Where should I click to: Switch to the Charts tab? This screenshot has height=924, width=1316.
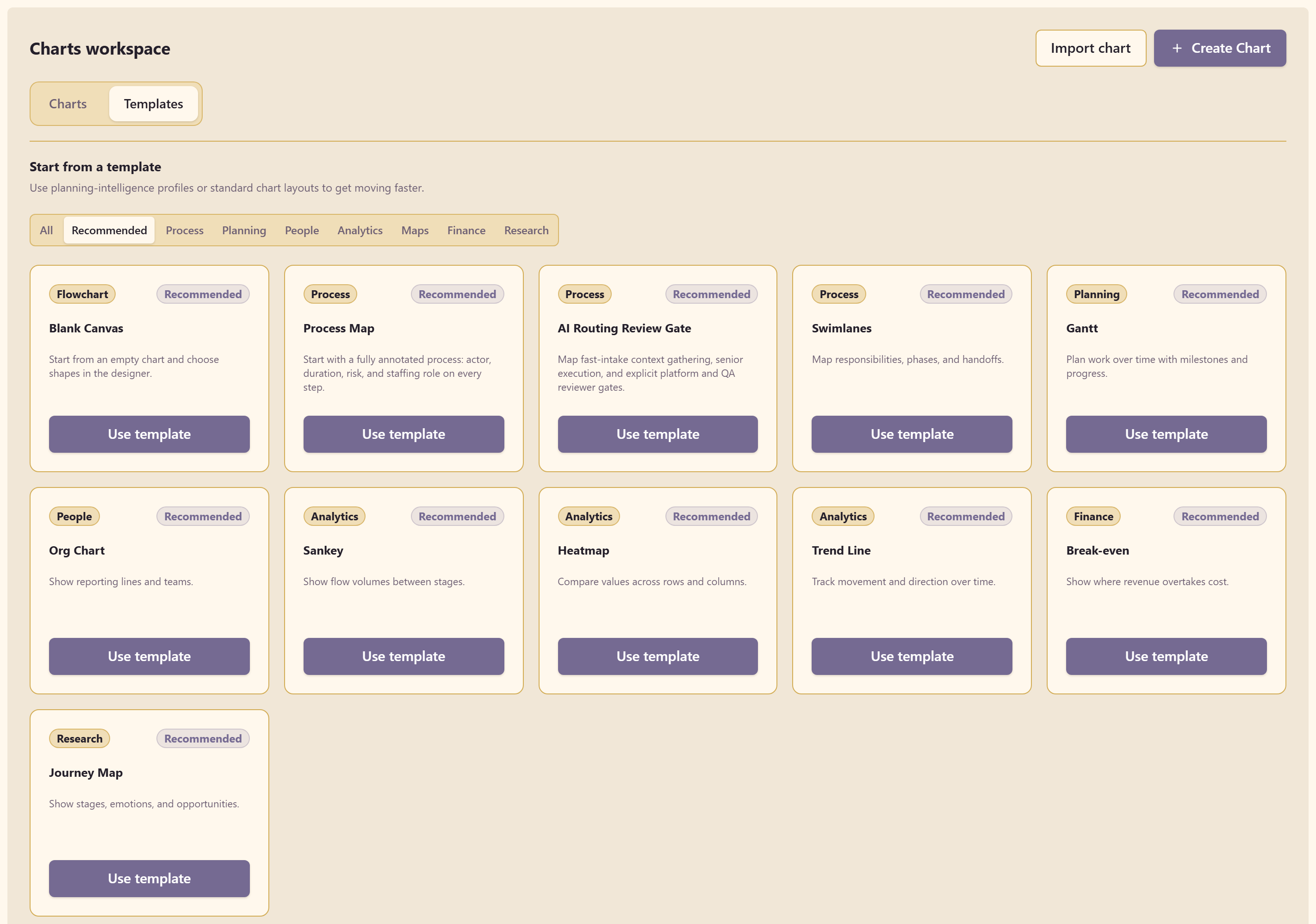(x=68, y=104)
